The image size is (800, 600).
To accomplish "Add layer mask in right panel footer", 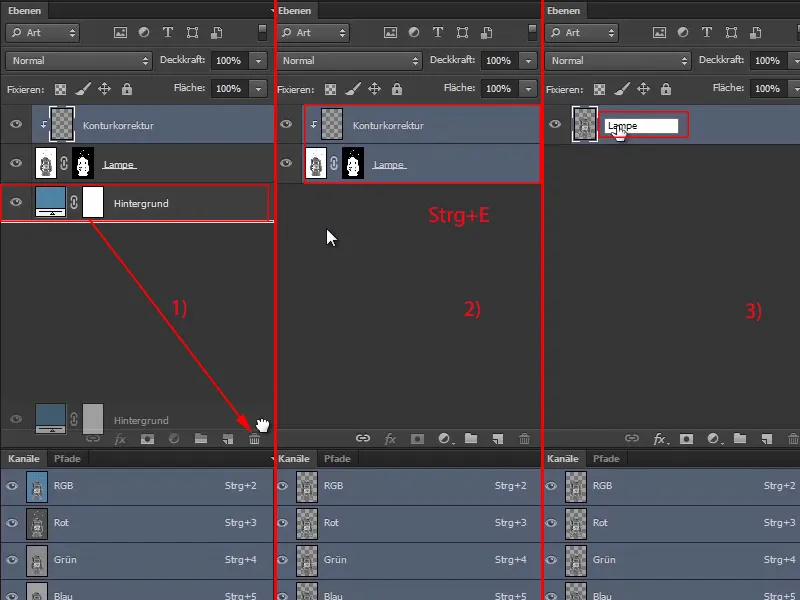I will pyautogui.click(x=686, y=439).
